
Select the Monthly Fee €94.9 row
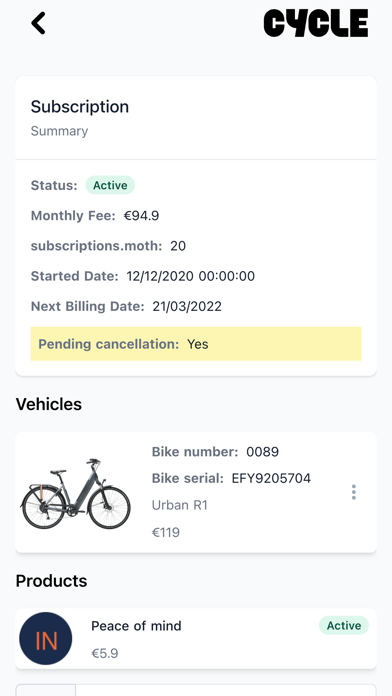[95, 216]
